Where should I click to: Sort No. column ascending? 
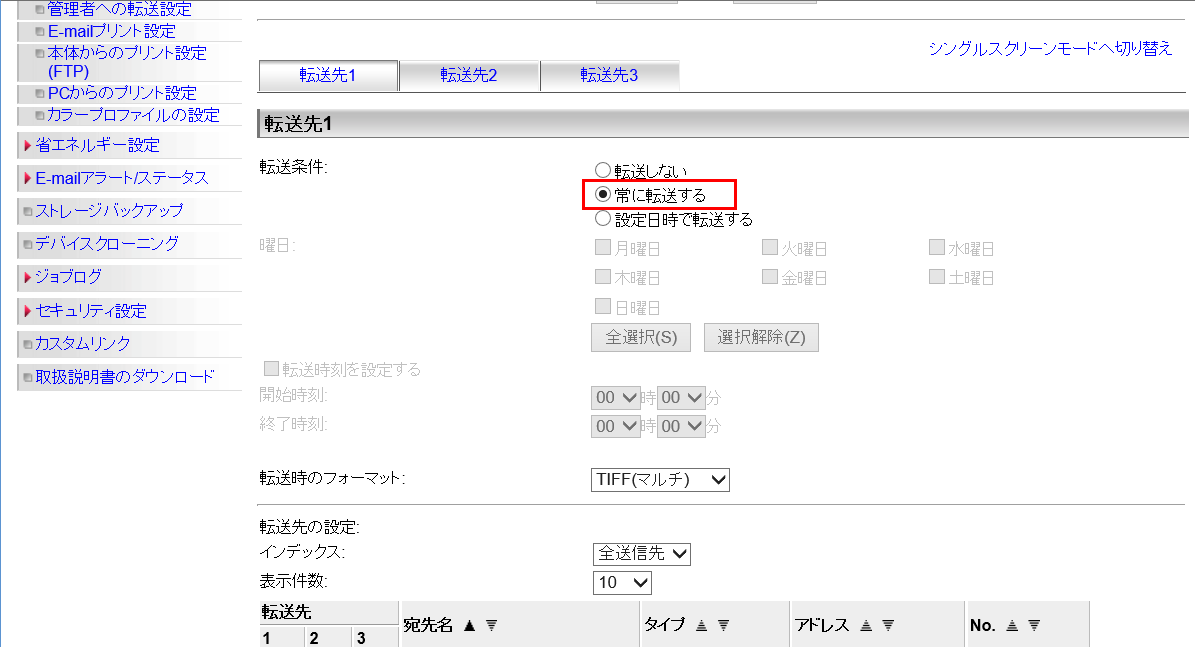tap(1012, 625)
